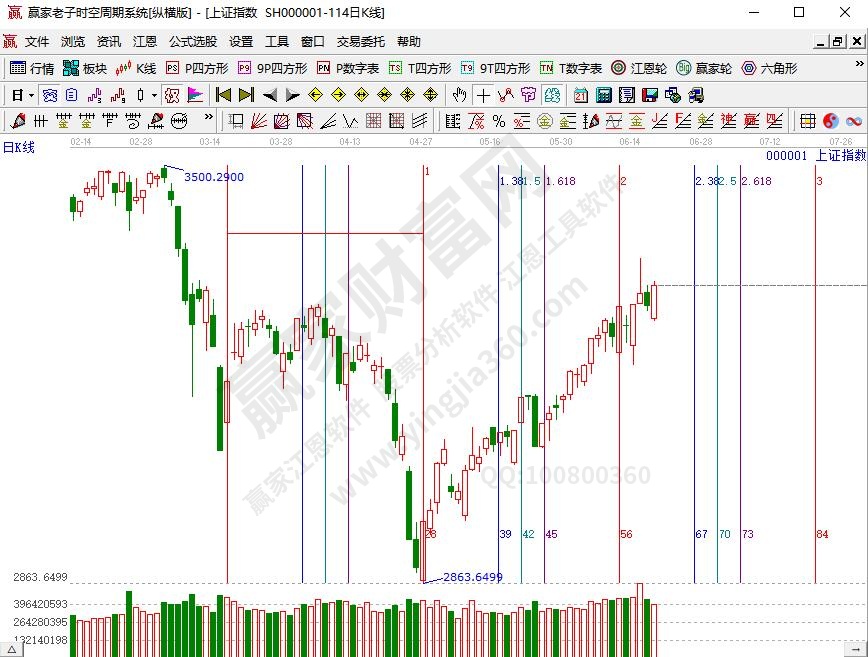Click the yin-yang taiji icon
The height and width of the screenshot is (657, 868).
tap(830, 121)
